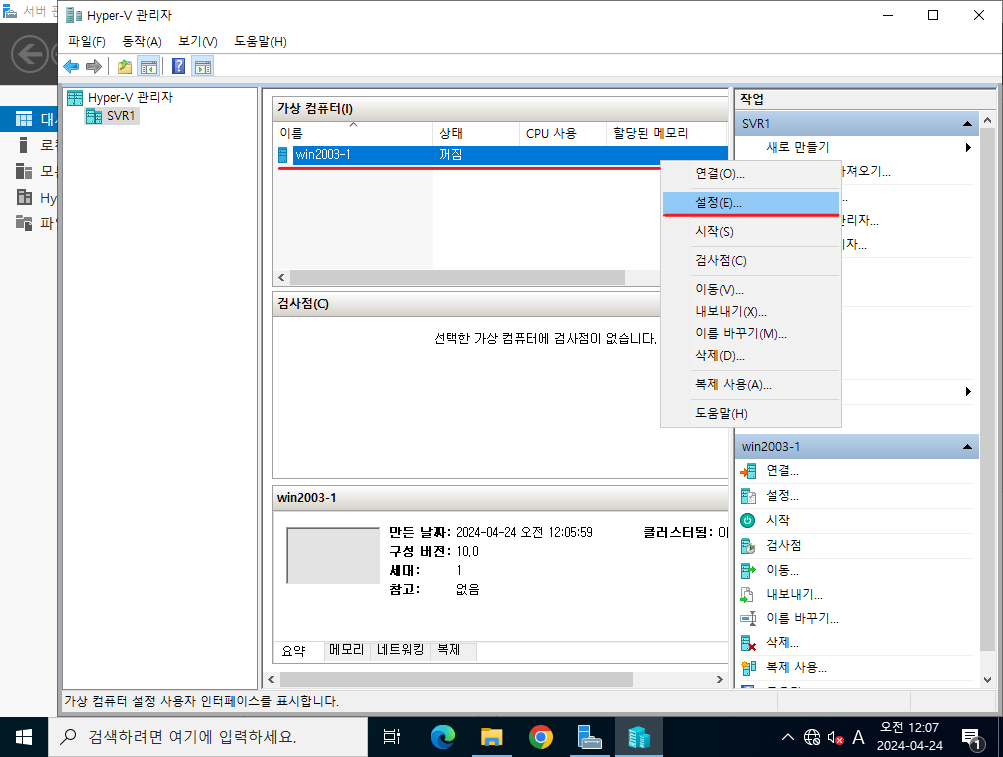This screenshot has height=757, width=1003.
Task: Click the muted volume tray icon
Action: coord(835,738)
